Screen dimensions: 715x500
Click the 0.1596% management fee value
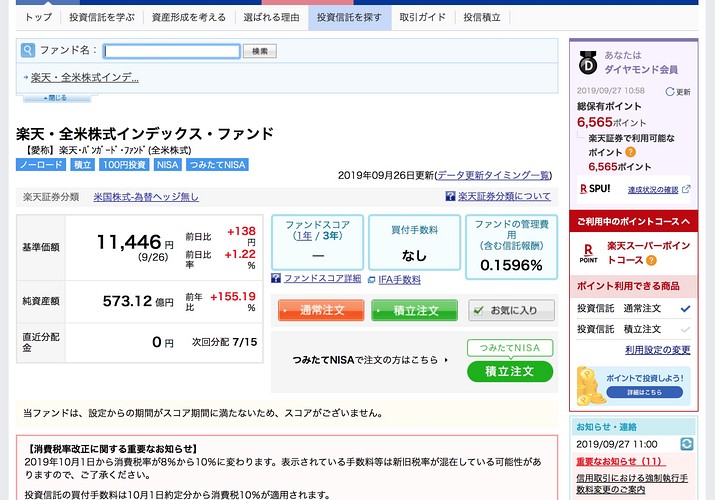pyautogui.click(x=511, y=265)
